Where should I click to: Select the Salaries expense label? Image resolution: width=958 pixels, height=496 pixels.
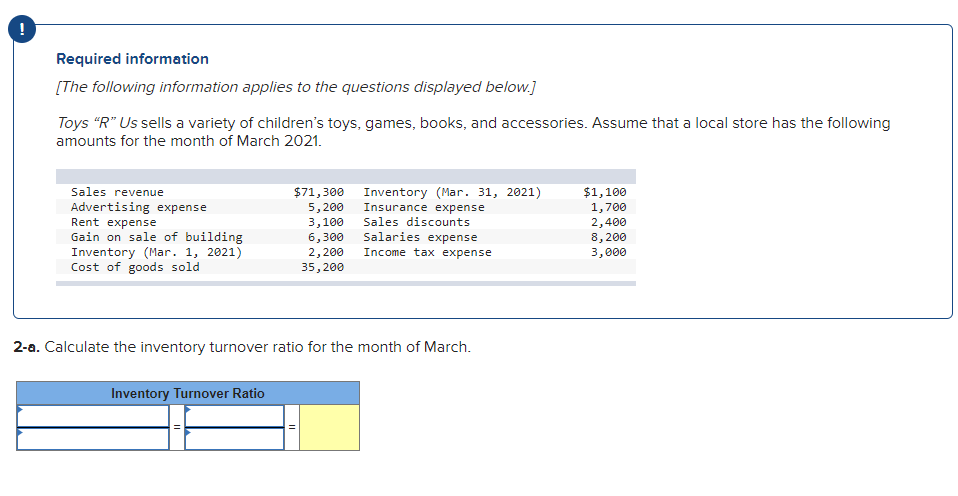click(420, 237)
